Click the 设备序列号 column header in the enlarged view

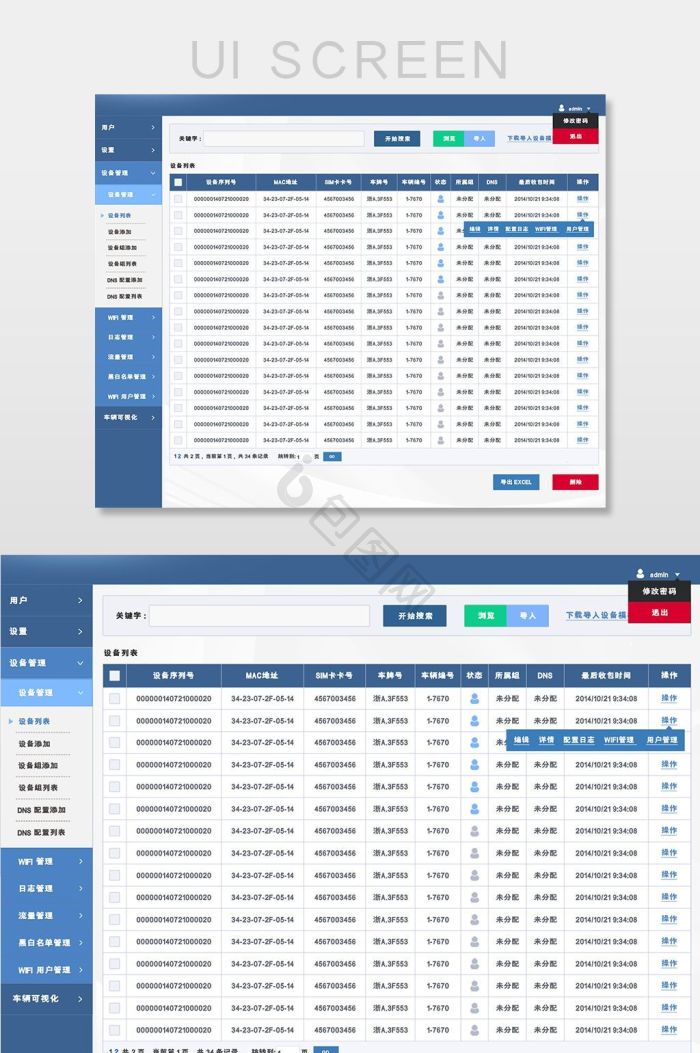click(173, 676)
